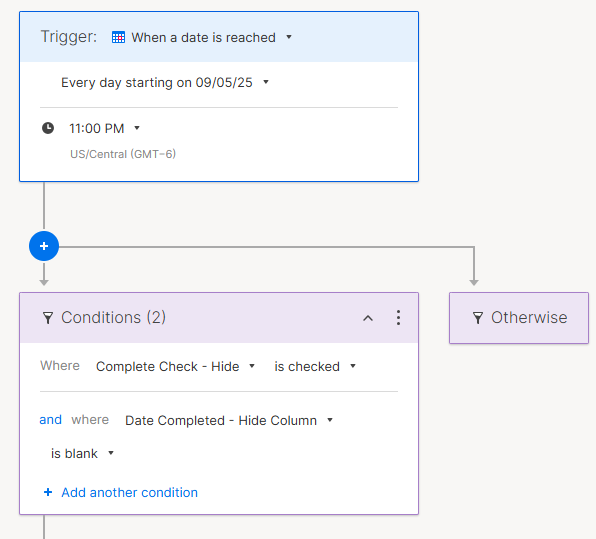Click the calendar icon in the Trigger header
Viewport: 596px width, 539px height.
118,37
